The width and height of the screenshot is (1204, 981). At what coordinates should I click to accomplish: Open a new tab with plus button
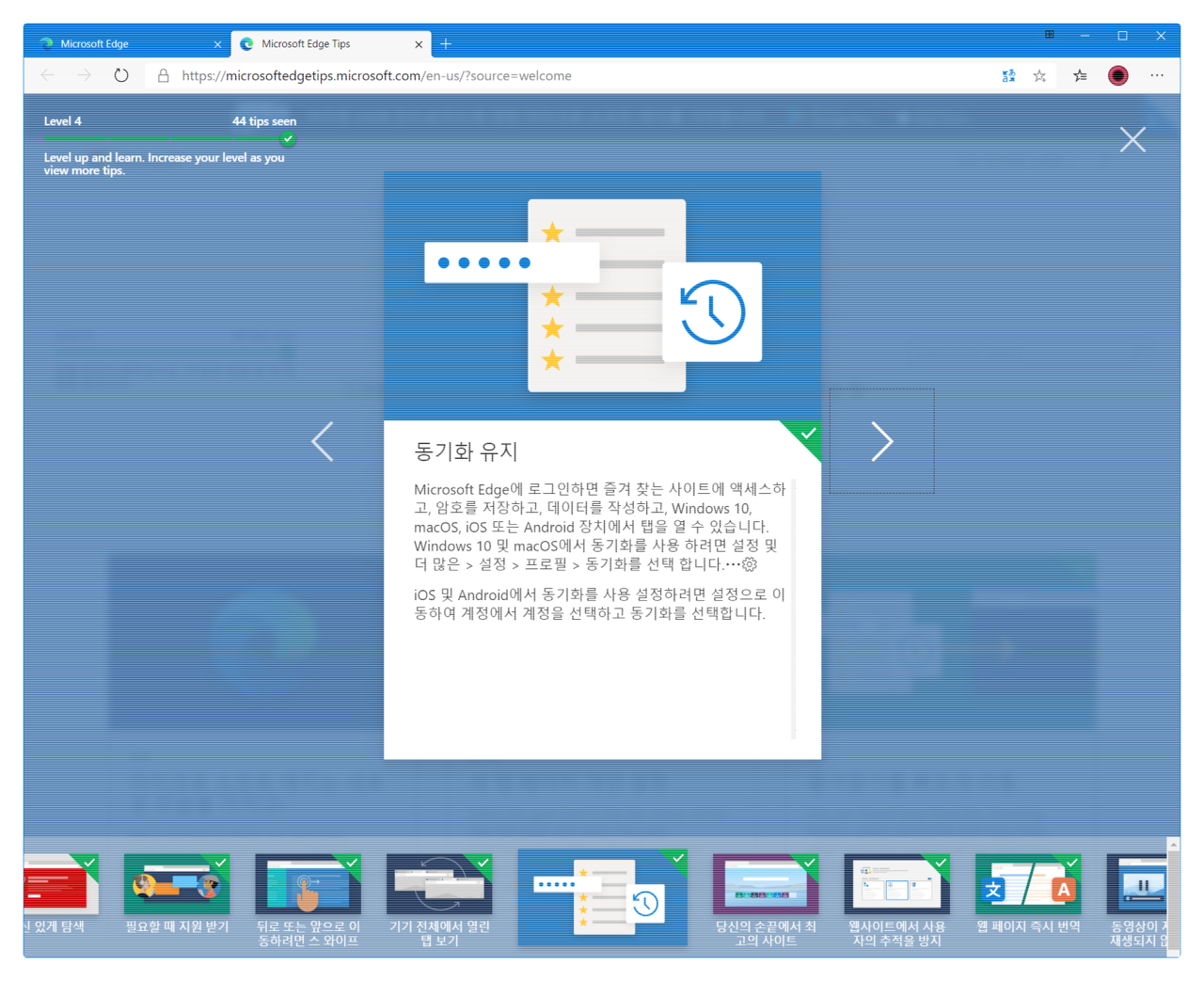click(446, 43)
